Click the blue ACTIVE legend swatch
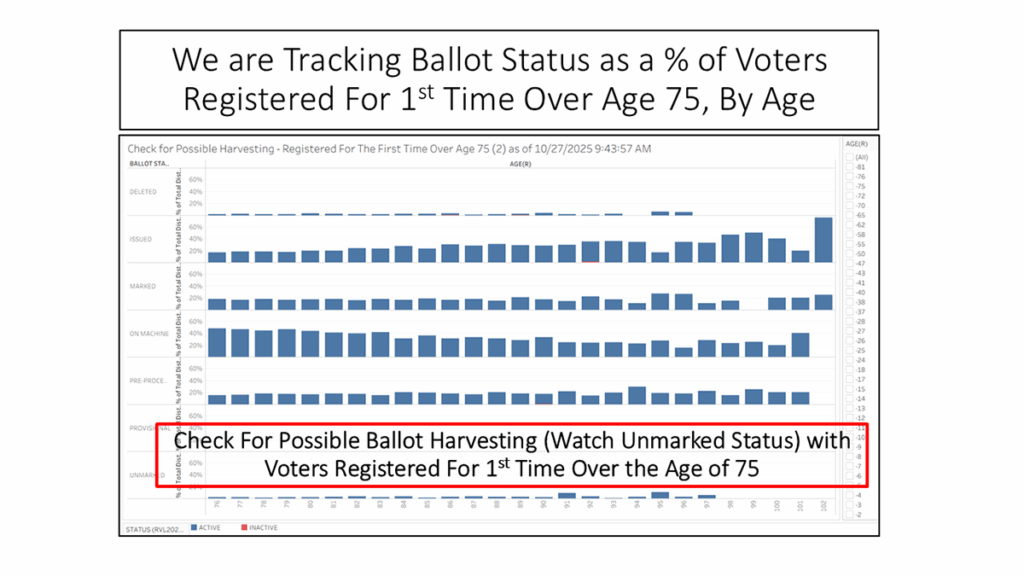Image resolution: width=1024 pixels, height=576 pixels. click(x=193, y=527)
